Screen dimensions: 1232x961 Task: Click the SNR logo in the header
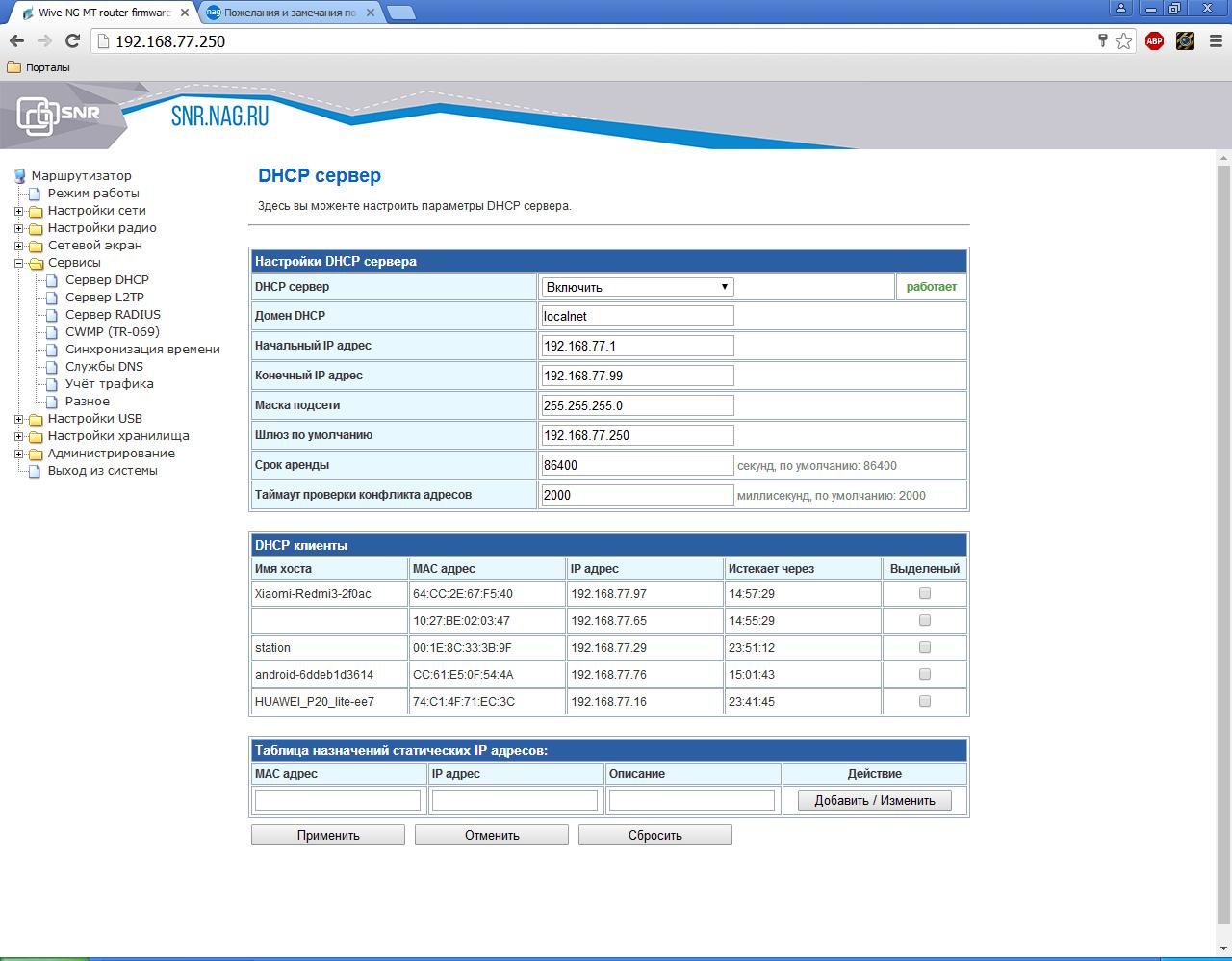click(x=59, y=115)
